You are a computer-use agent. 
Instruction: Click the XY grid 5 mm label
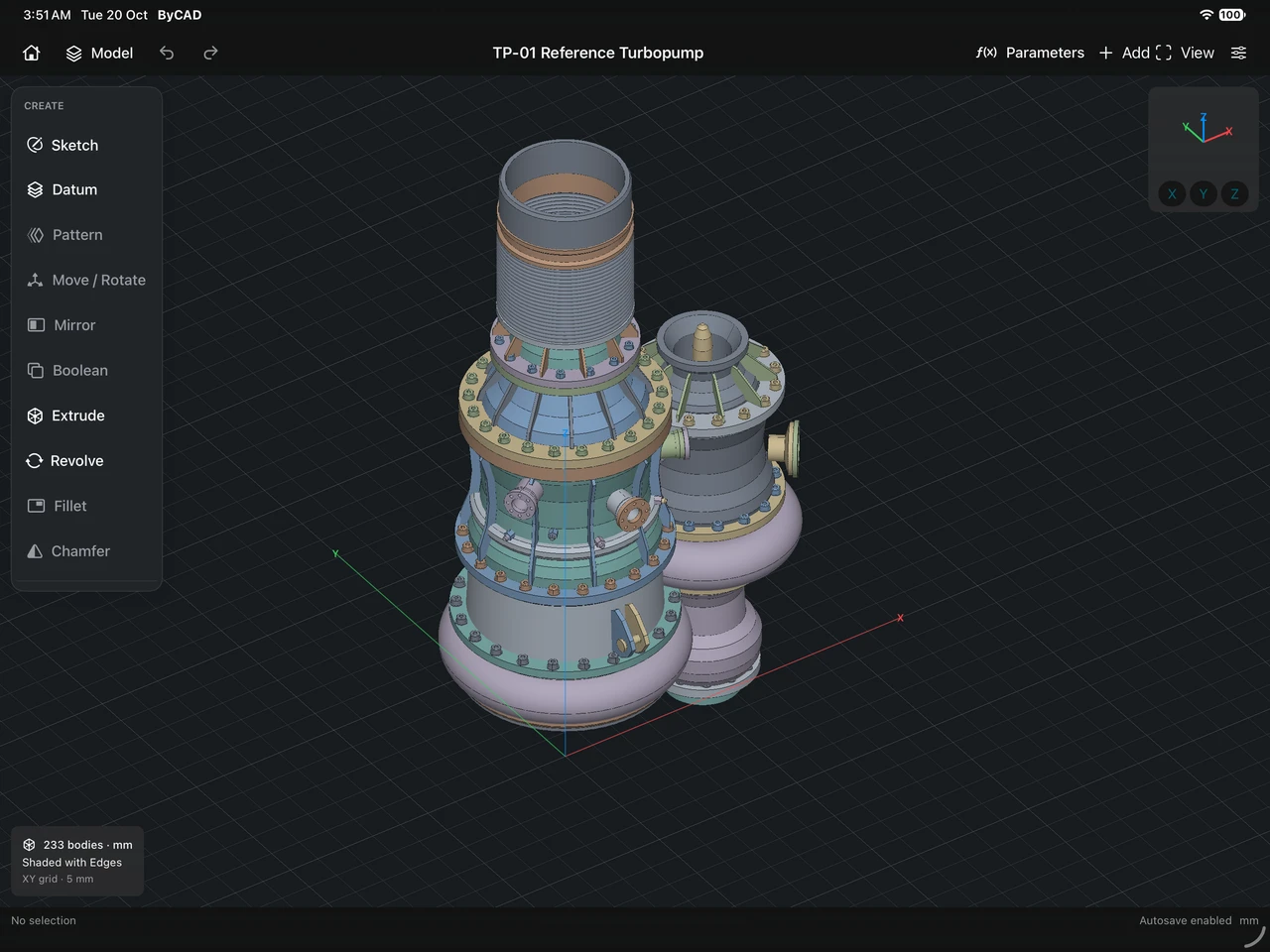(58, 879)
